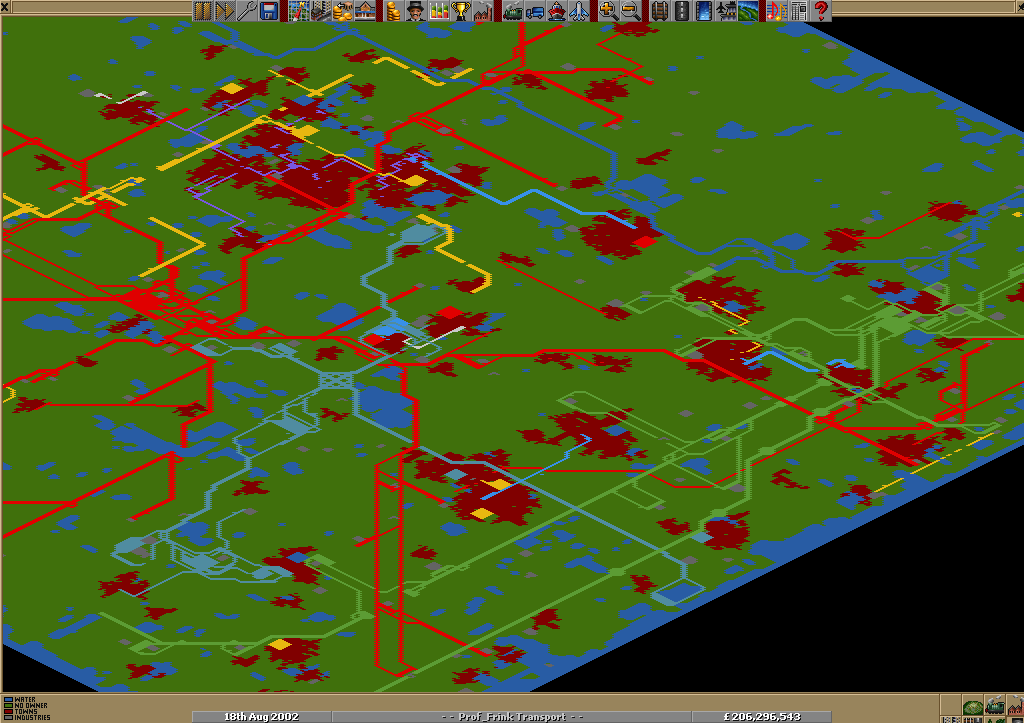Switch map to contour view icon
This screenshot has width=1024, height=723.
(x=972, y=707)
